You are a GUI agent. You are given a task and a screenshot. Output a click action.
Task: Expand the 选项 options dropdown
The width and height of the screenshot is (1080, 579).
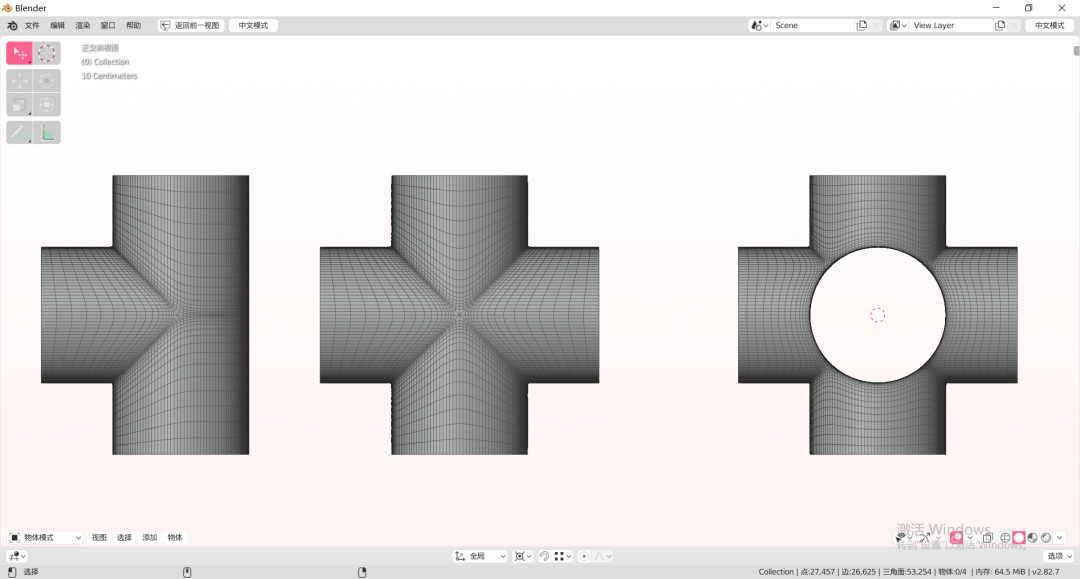coord(1058,556)
